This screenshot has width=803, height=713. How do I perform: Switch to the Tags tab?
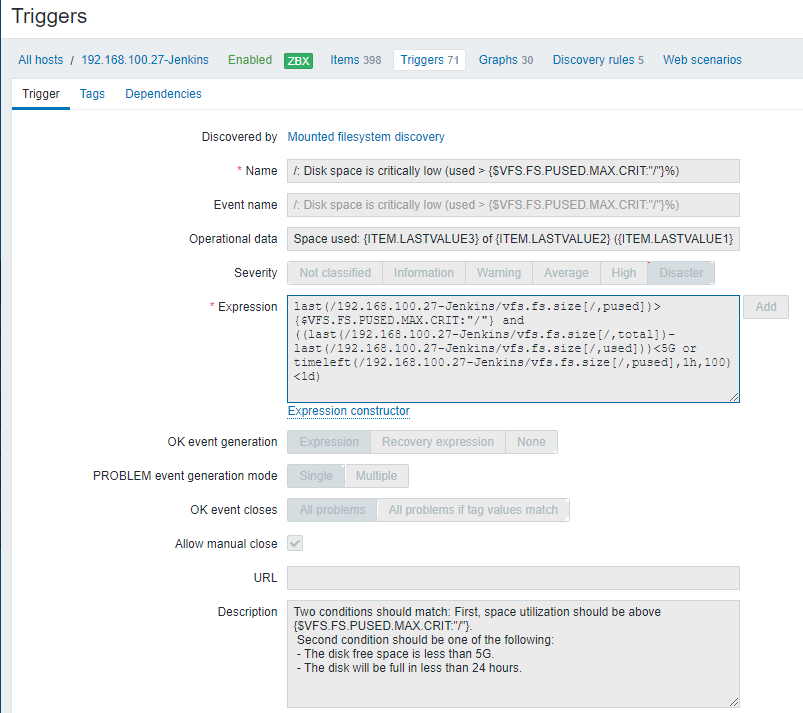[92, 94]
